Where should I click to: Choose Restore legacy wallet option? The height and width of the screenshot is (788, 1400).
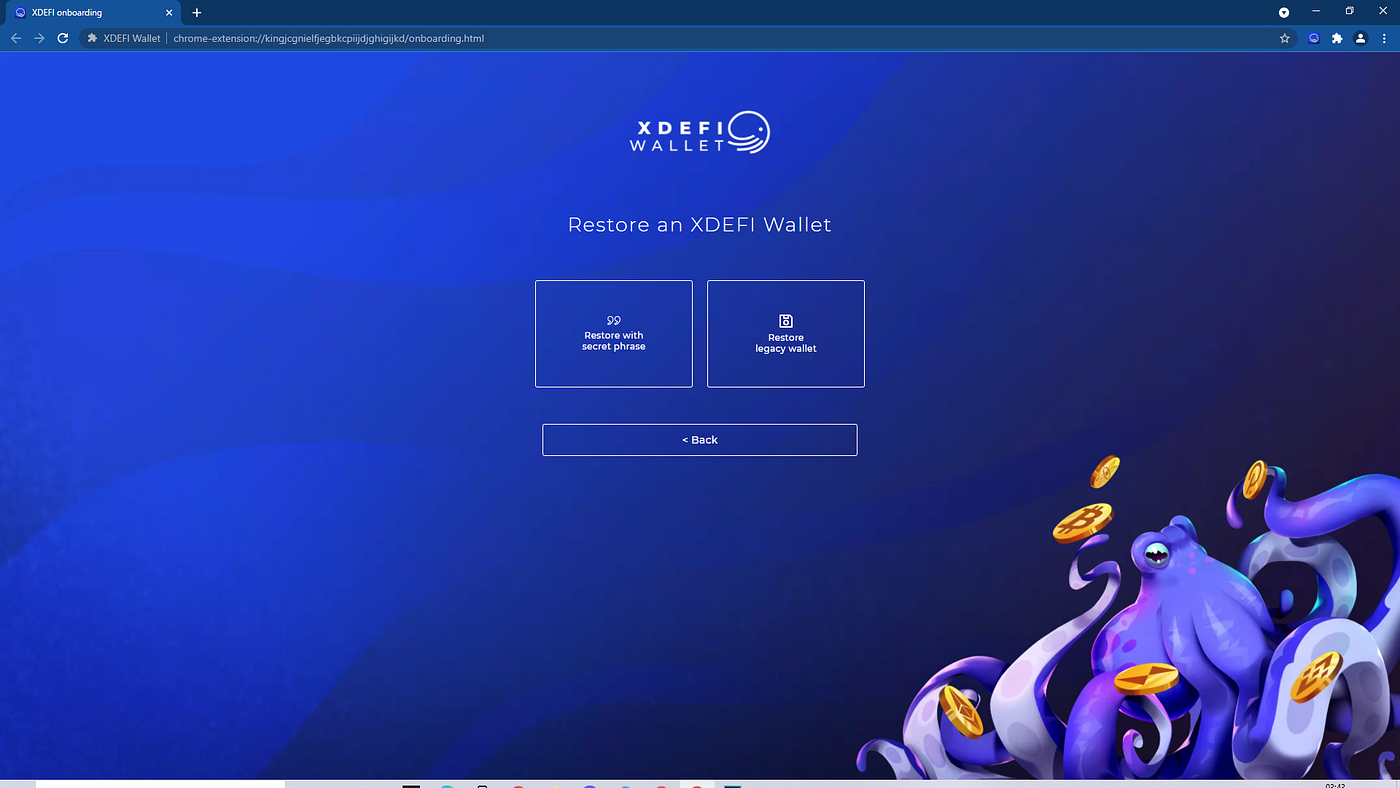tap(785, 334)
